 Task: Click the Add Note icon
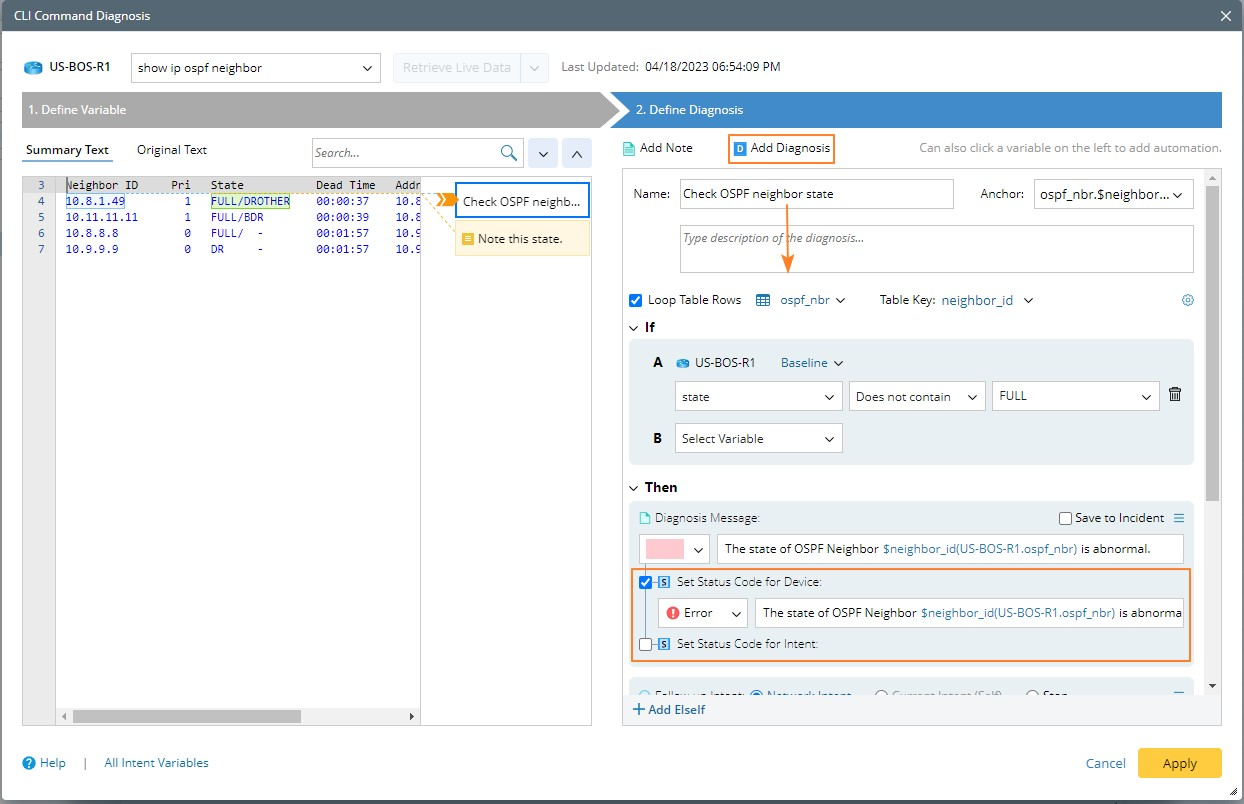coord(629,148)
